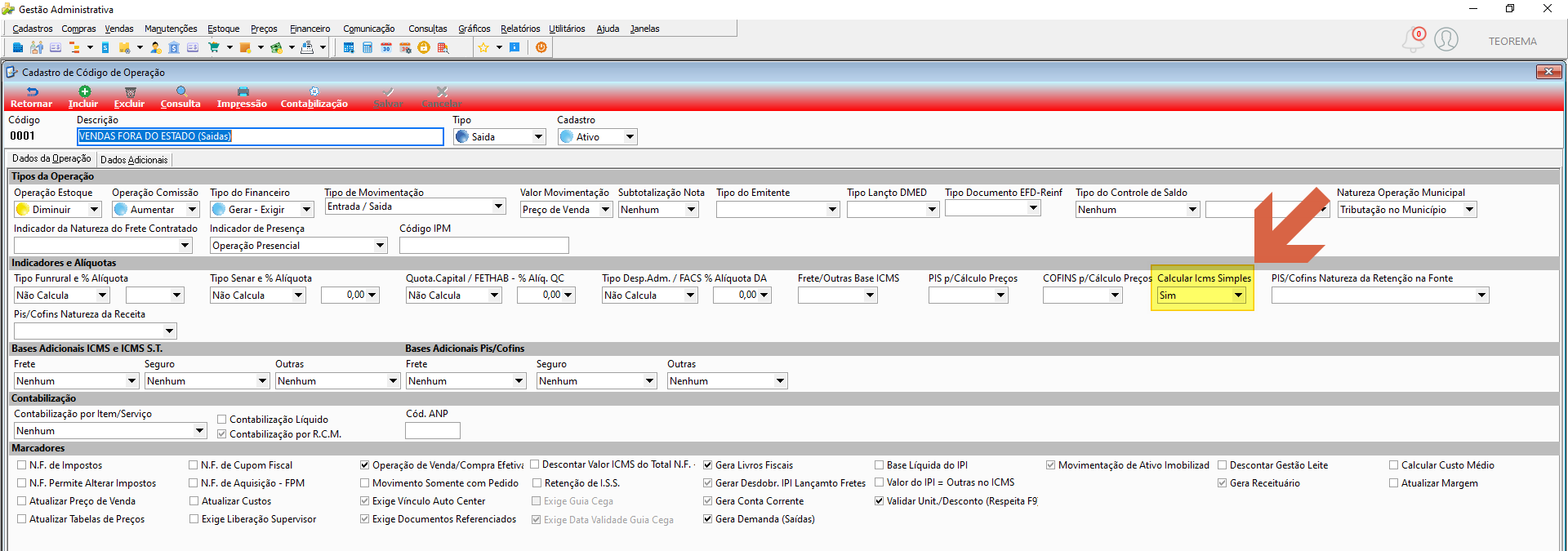Toggle Base Líquida do IPI checkbox
The width and height of the screenshot is (1568, 551).
click(880, 465)
